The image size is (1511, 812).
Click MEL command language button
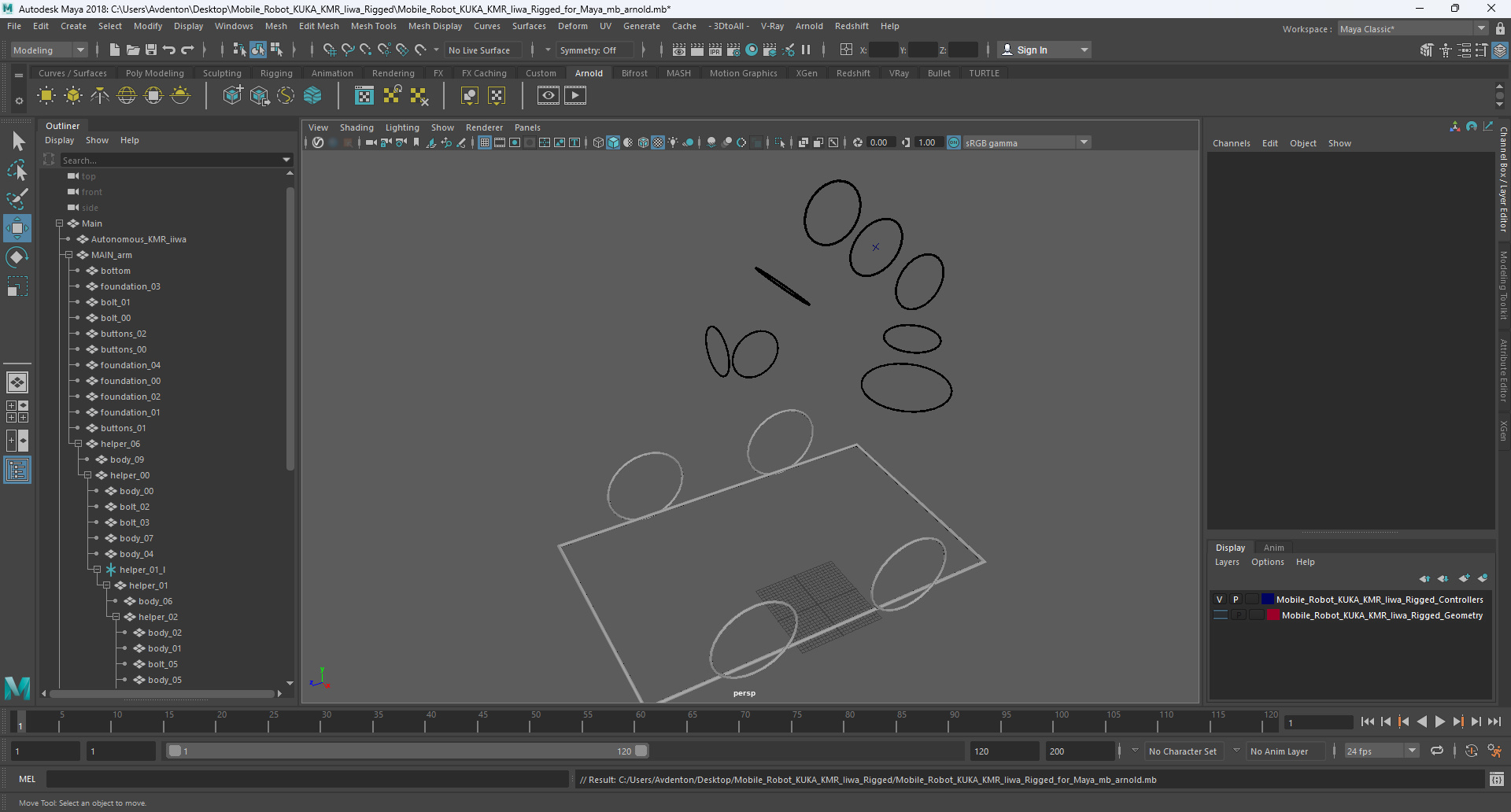pos(28,779)
